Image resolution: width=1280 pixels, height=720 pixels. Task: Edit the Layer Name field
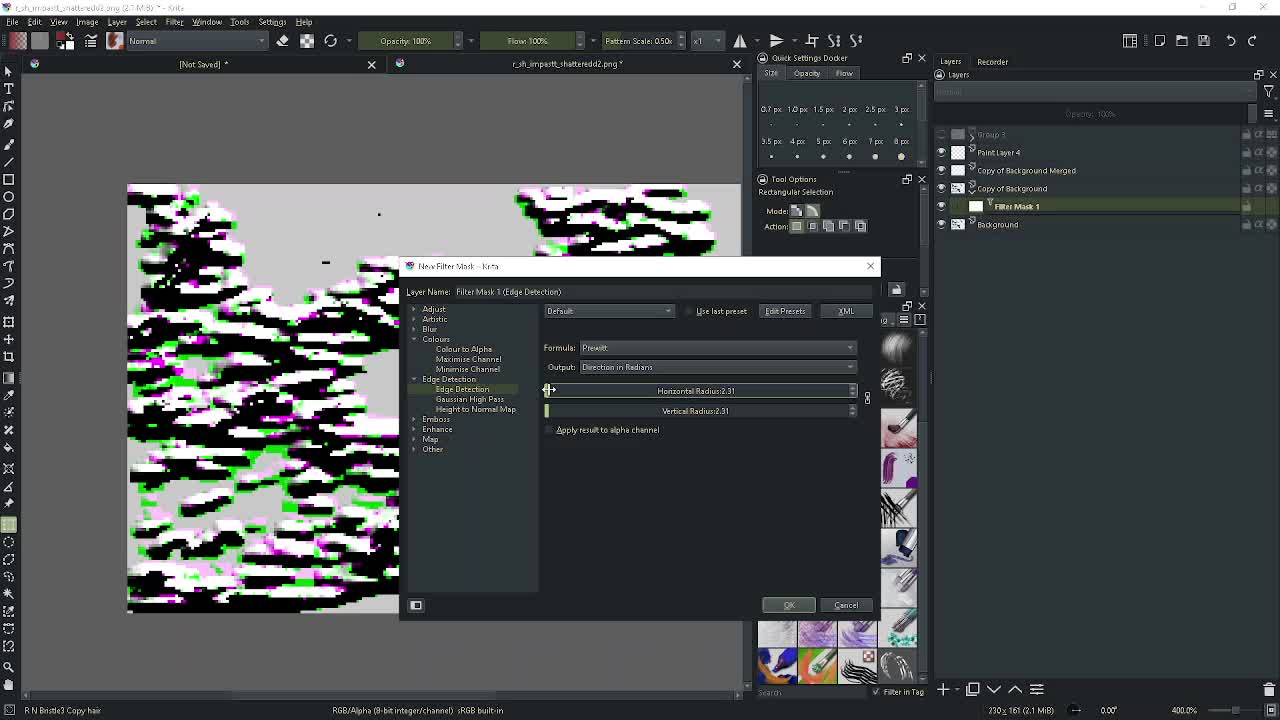coord(663,292)
